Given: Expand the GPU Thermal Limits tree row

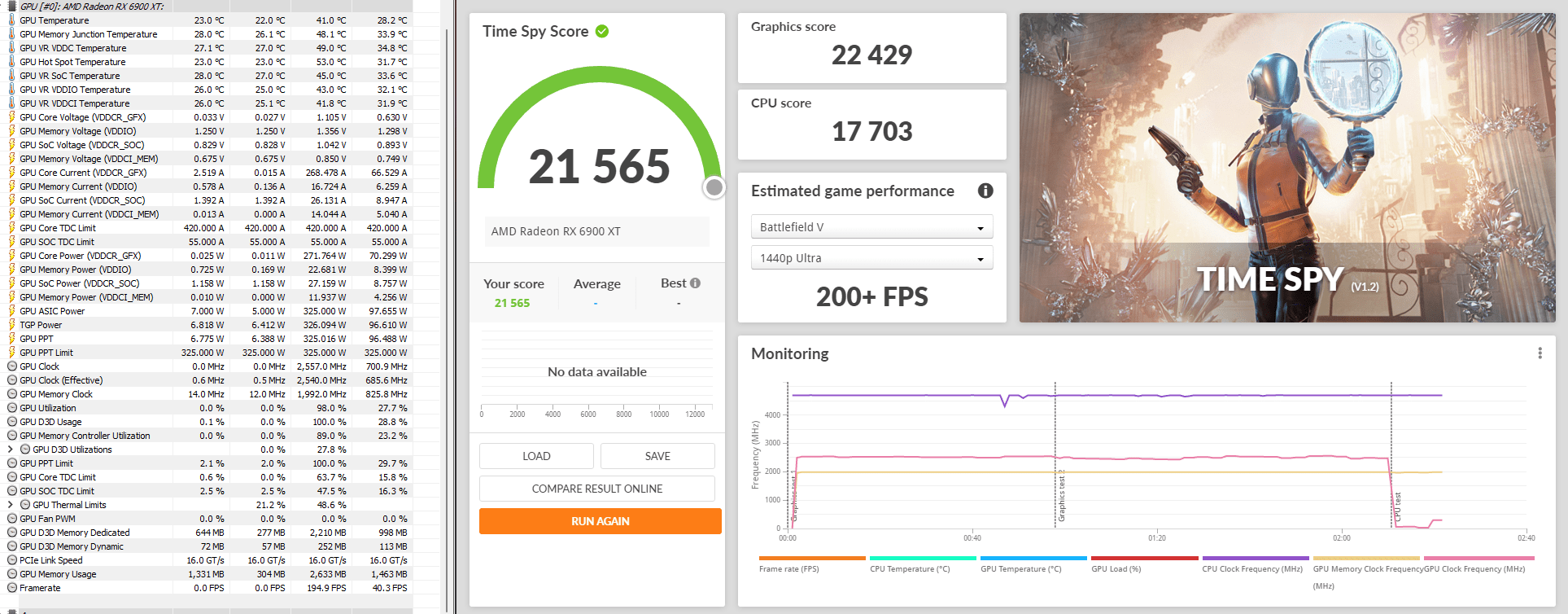Looking at the screenshot, I should (x=11, y=505).
